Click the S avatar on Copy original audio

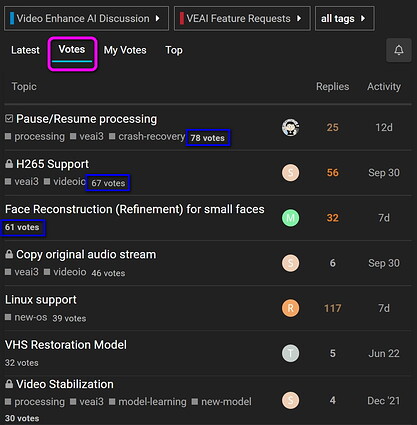[x=290, y=263]
